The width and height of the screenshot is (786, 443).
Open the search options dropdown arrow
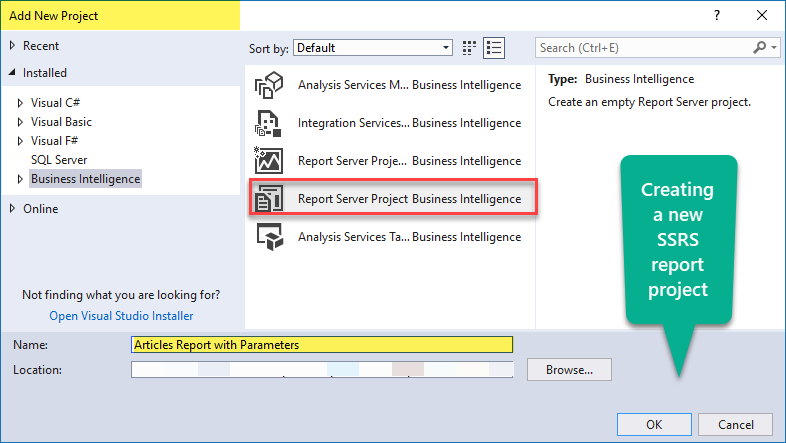774,48
